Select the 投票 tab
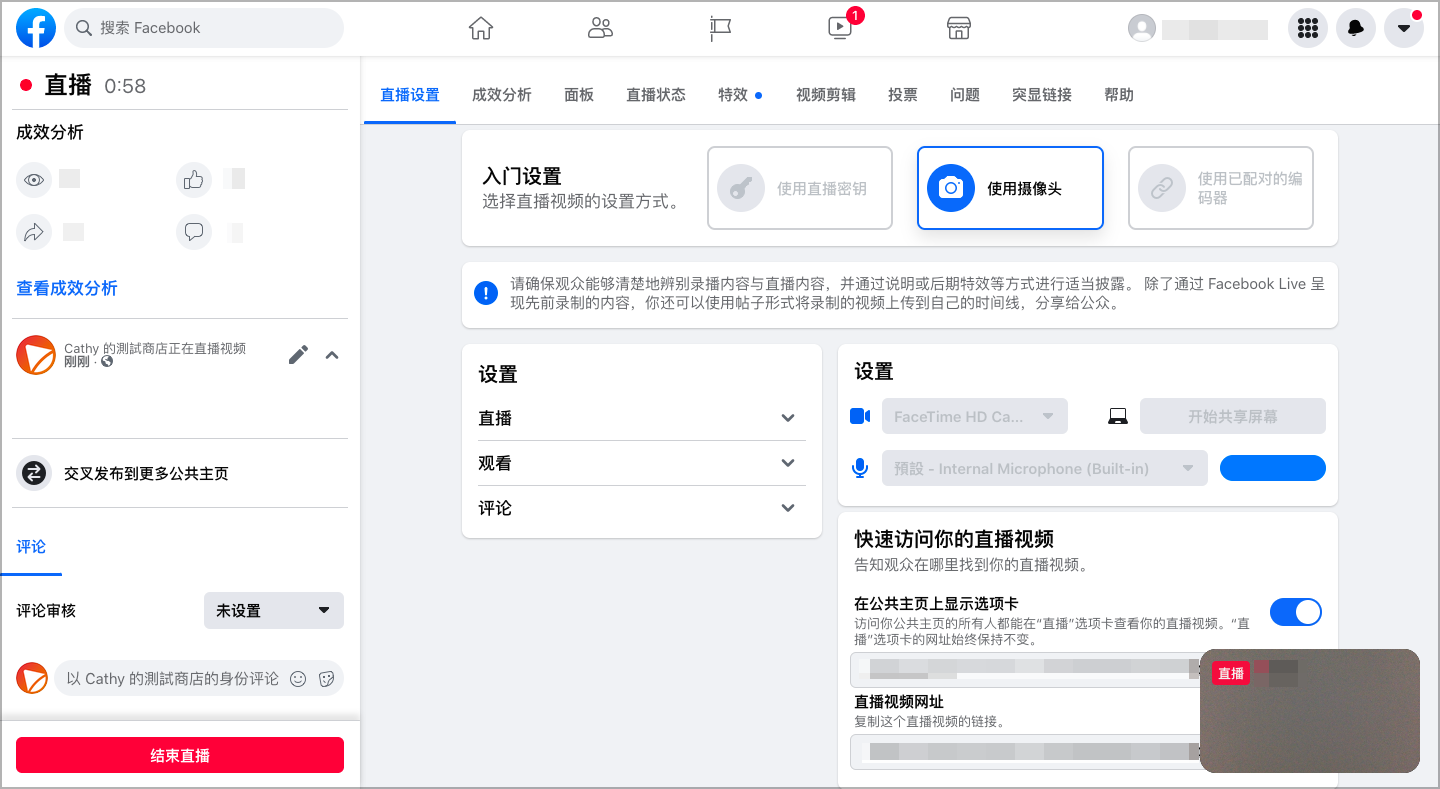The height and width of the screenshot is (789, 1440). coord(903,95)
